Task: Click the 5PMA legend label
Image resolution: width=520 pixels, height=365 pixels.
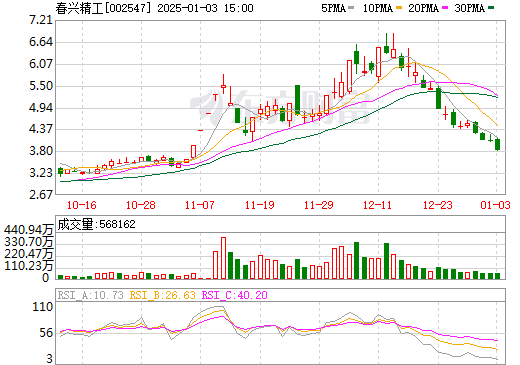Action: pyautogui.click(x=333, y=8)
